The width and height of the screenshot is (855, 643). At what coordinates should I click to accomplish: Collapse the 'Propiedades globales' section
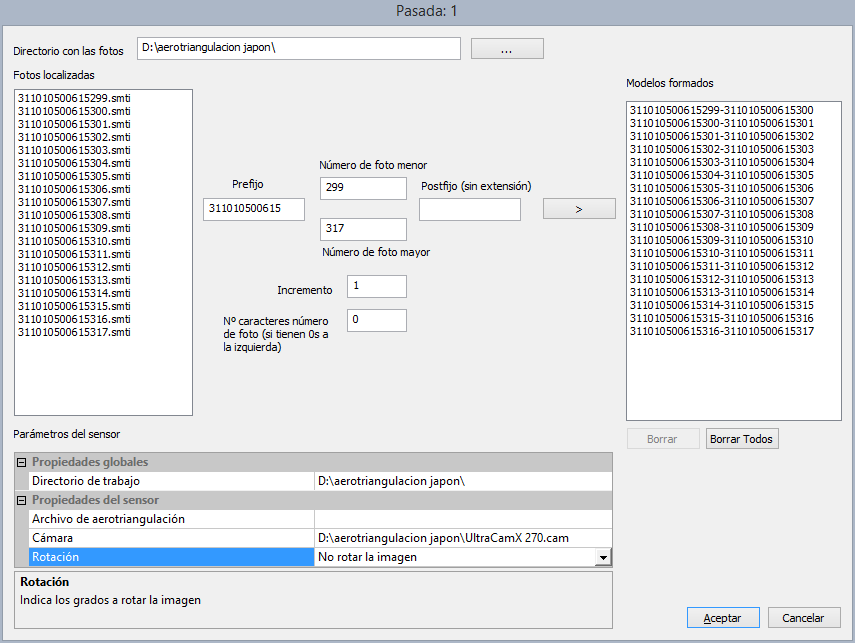(x=21, y=462)
